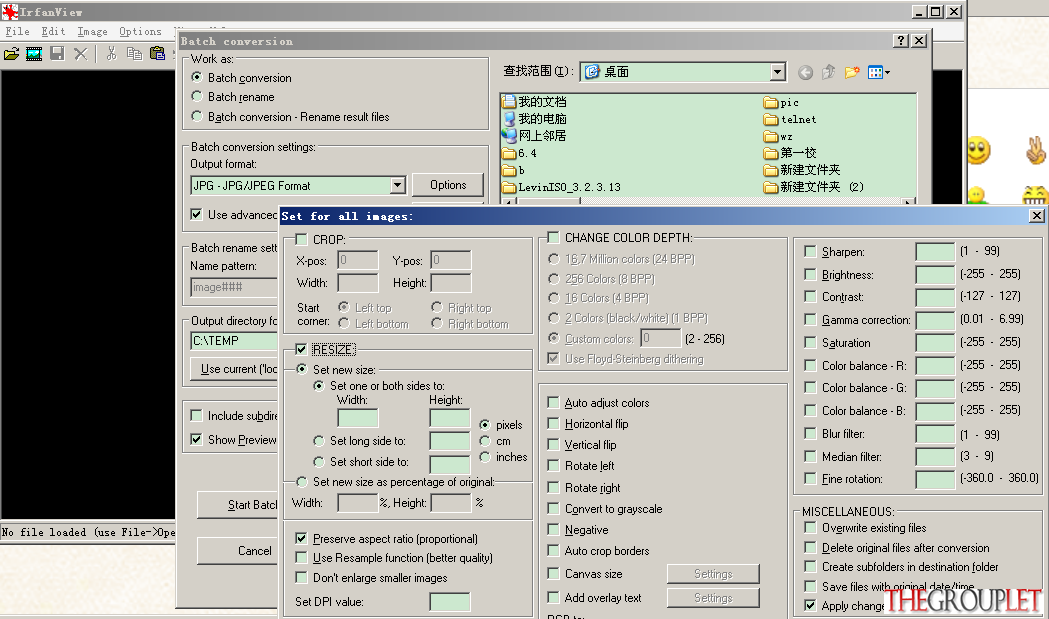Uncheck the RESIZE checkbox

[x=301, y=349]
